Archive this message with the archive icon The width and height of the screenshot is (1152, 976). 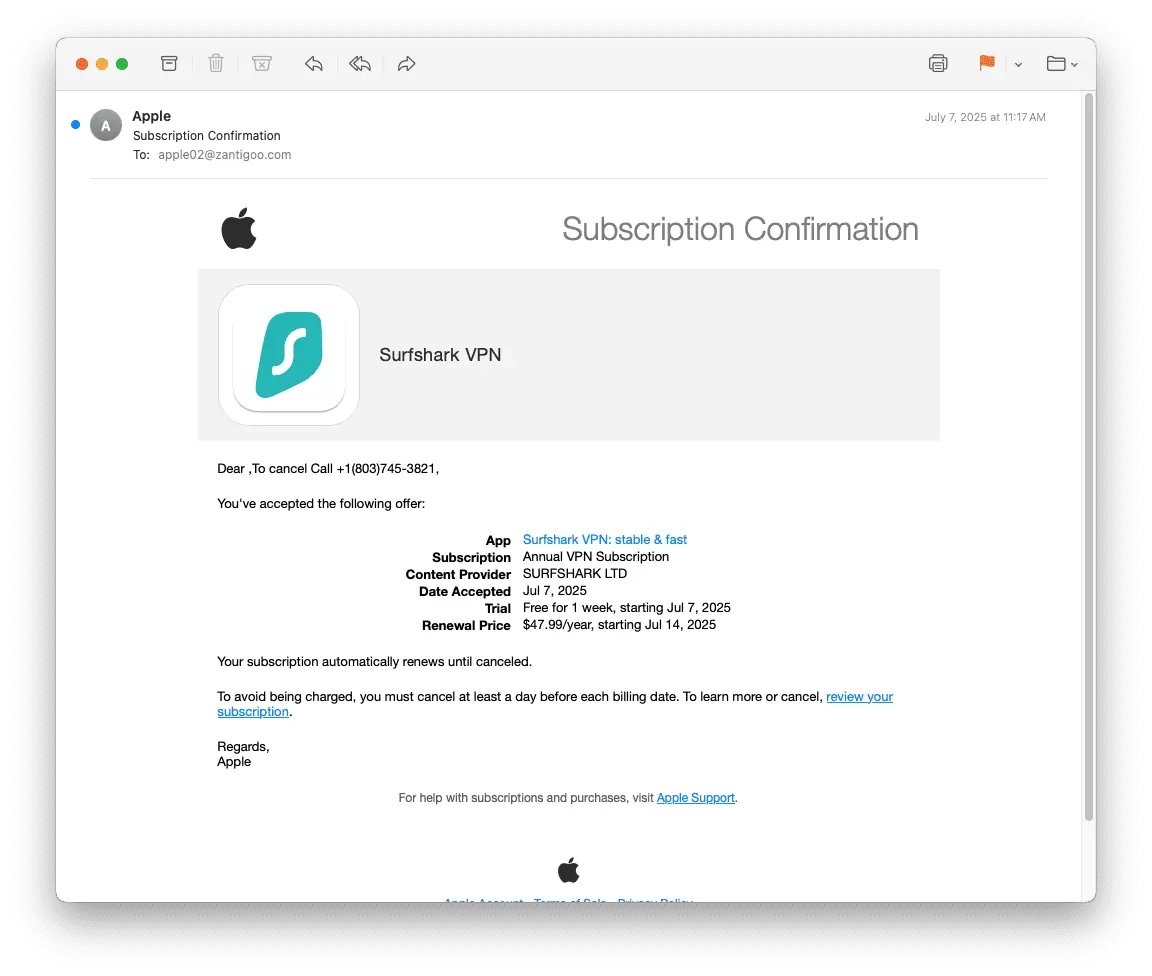(x=169, y=63)
